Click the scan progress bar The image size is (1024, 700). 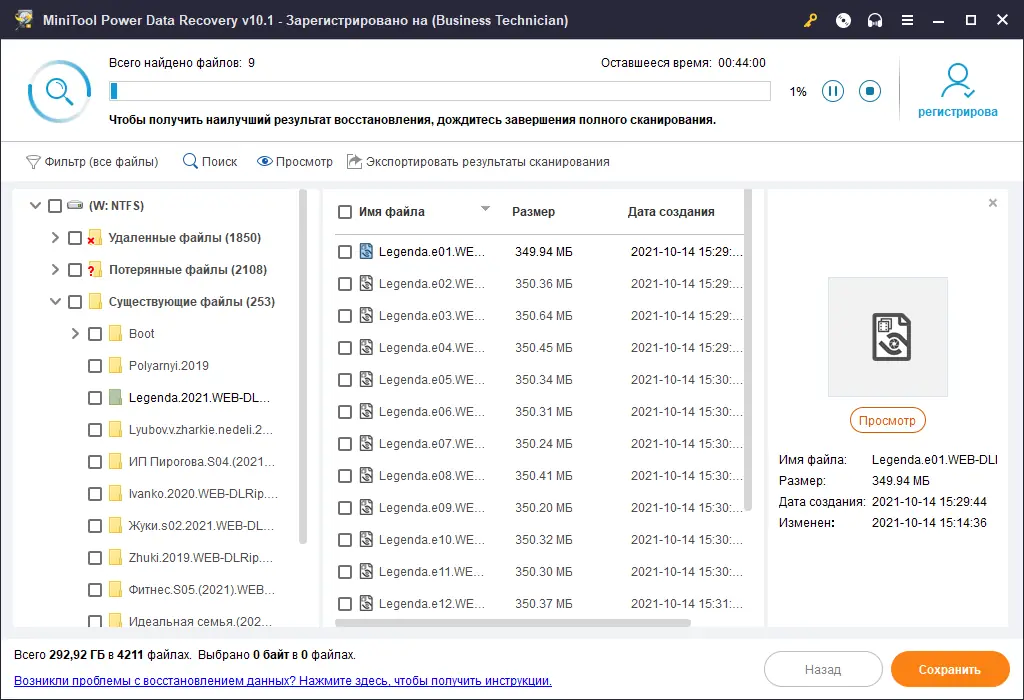tap(440, 91)
